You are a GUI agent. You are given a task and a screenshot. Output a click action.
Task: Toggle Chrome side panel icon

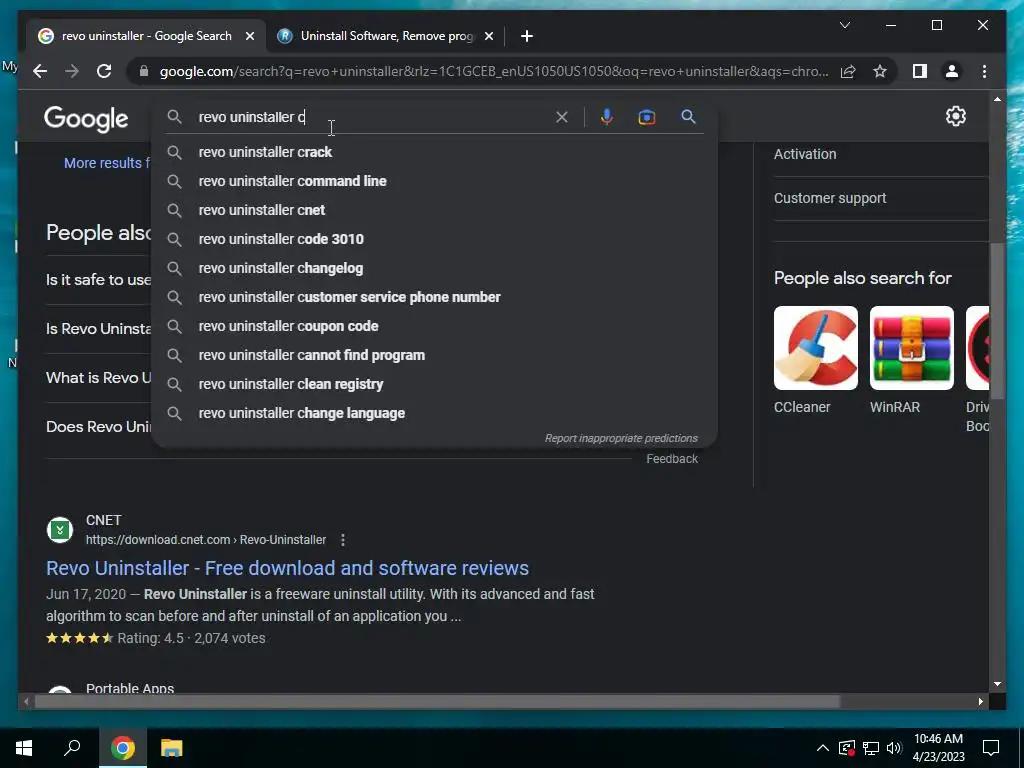tap(920, 71)
